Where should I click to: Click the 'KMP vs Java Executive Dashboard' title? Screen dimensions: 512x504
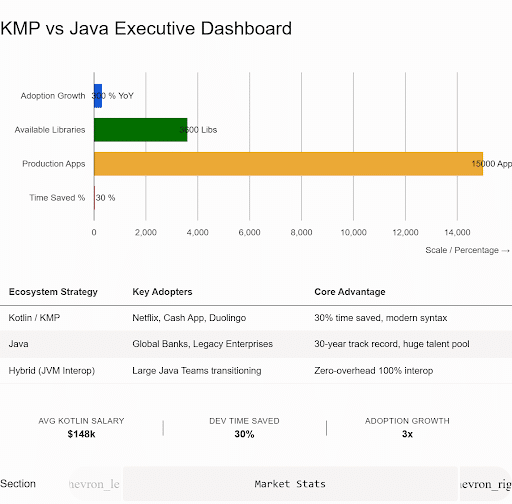(146, 28)
